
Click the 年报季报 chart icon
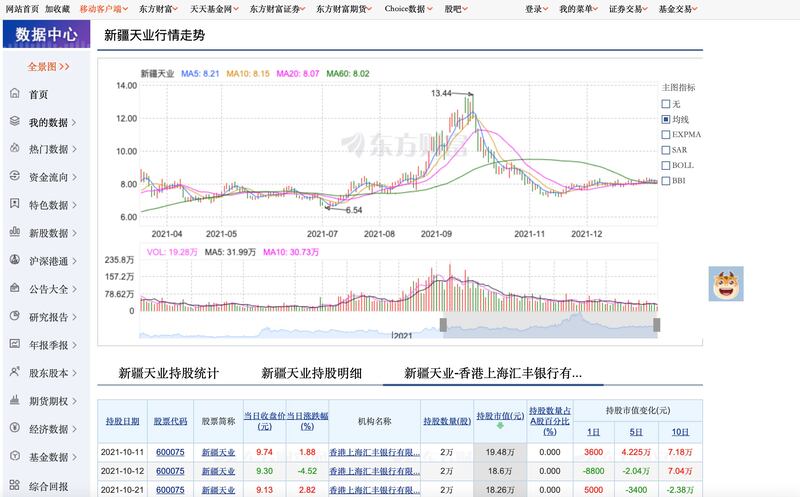15,344
